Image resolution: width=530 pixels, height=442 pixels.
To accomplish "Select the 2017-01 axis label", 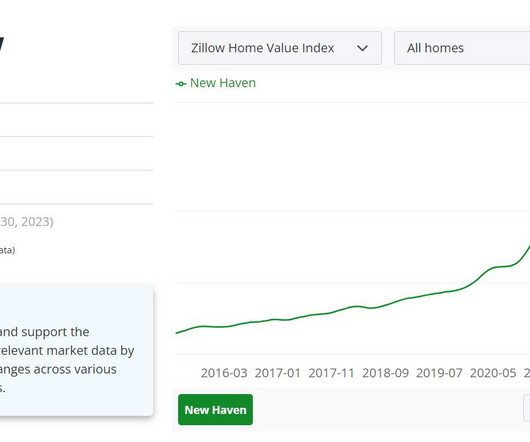I will [278, 373].
